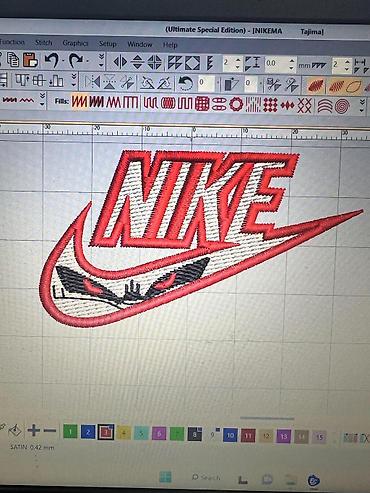Click the diamond kaleidoscope icon
This screenshot has width=370, height=493.
pos(192,63)
